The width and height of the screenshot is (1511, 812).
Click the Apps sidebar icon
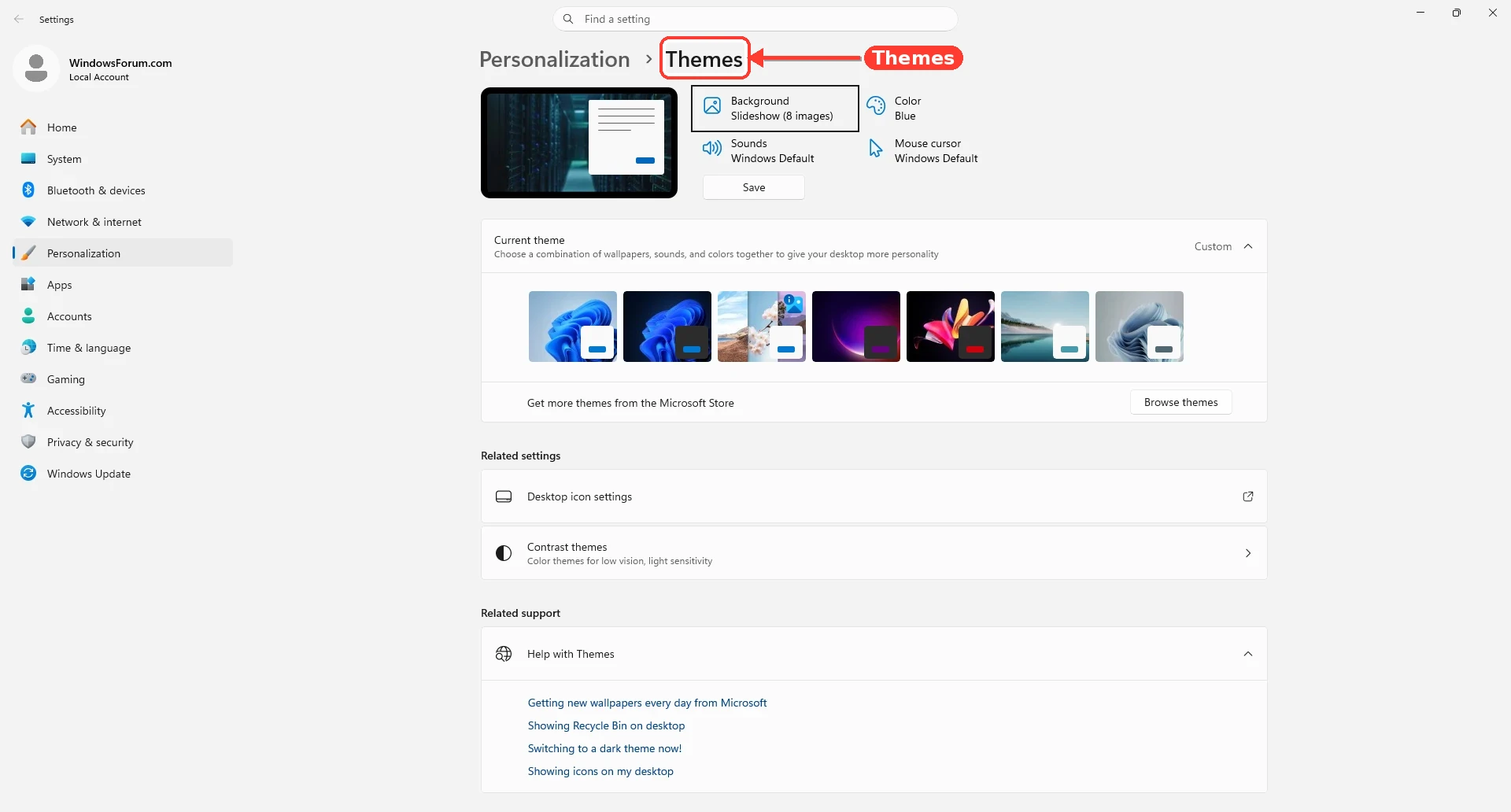point(28,285)
